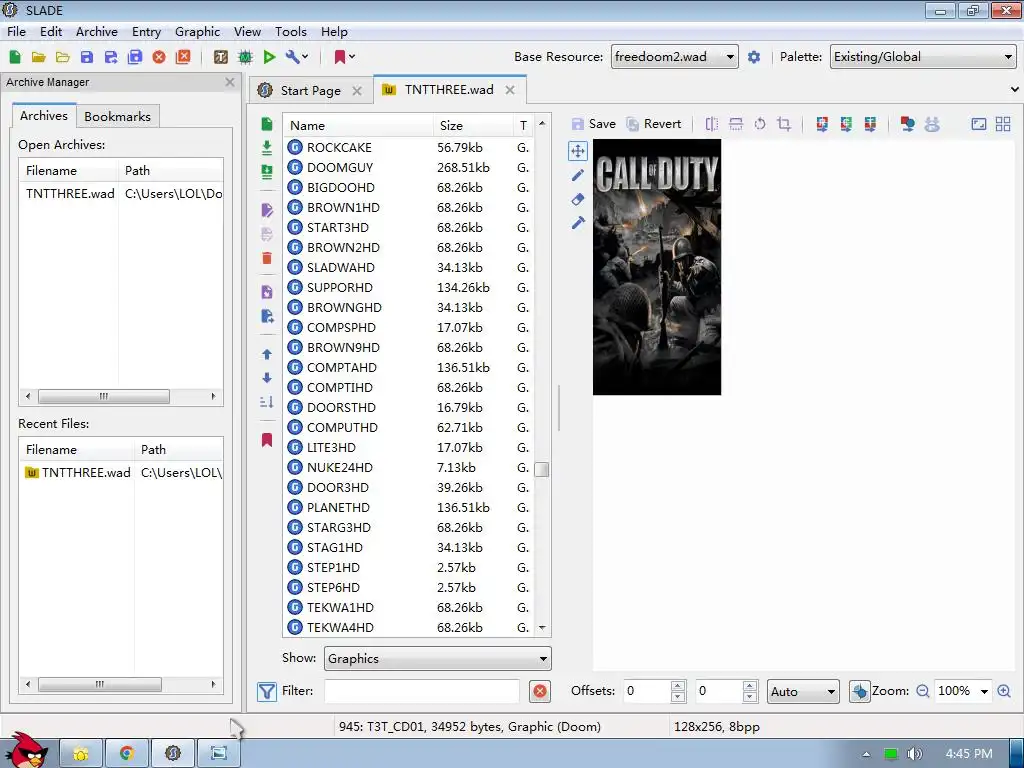1024x768 pixels.
Task: Click the green Run Archive play icon
Action: (269, 57)
